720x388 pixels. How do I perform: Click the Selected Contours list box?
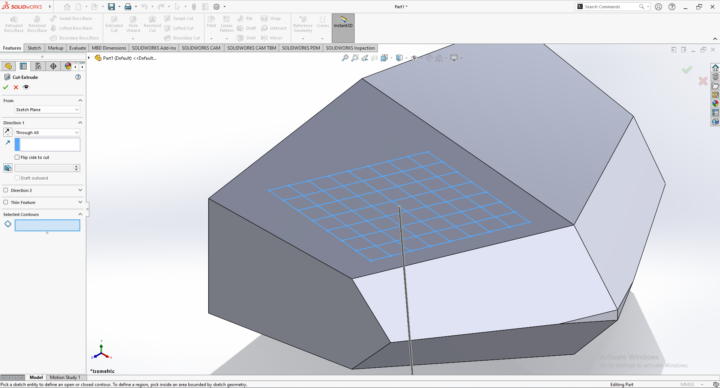47,225
